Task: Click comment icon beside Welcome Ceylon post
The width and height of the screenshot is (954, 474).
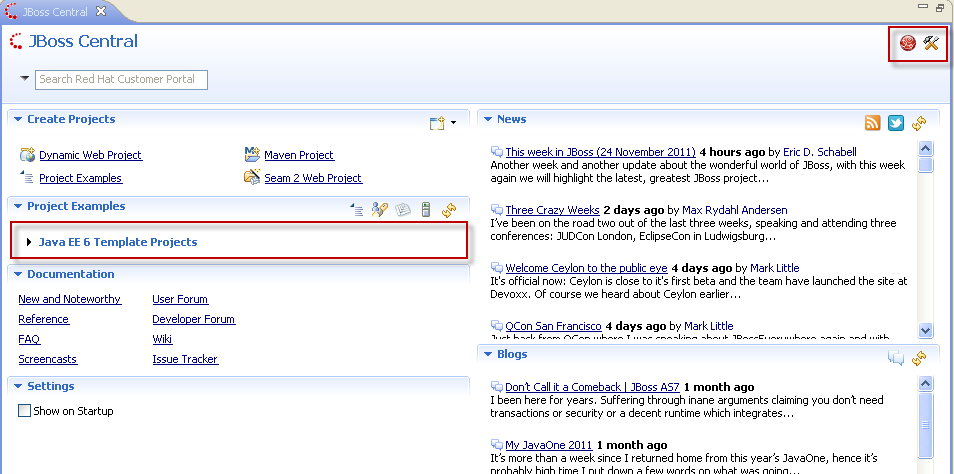Action: click(x=496, y=268)
